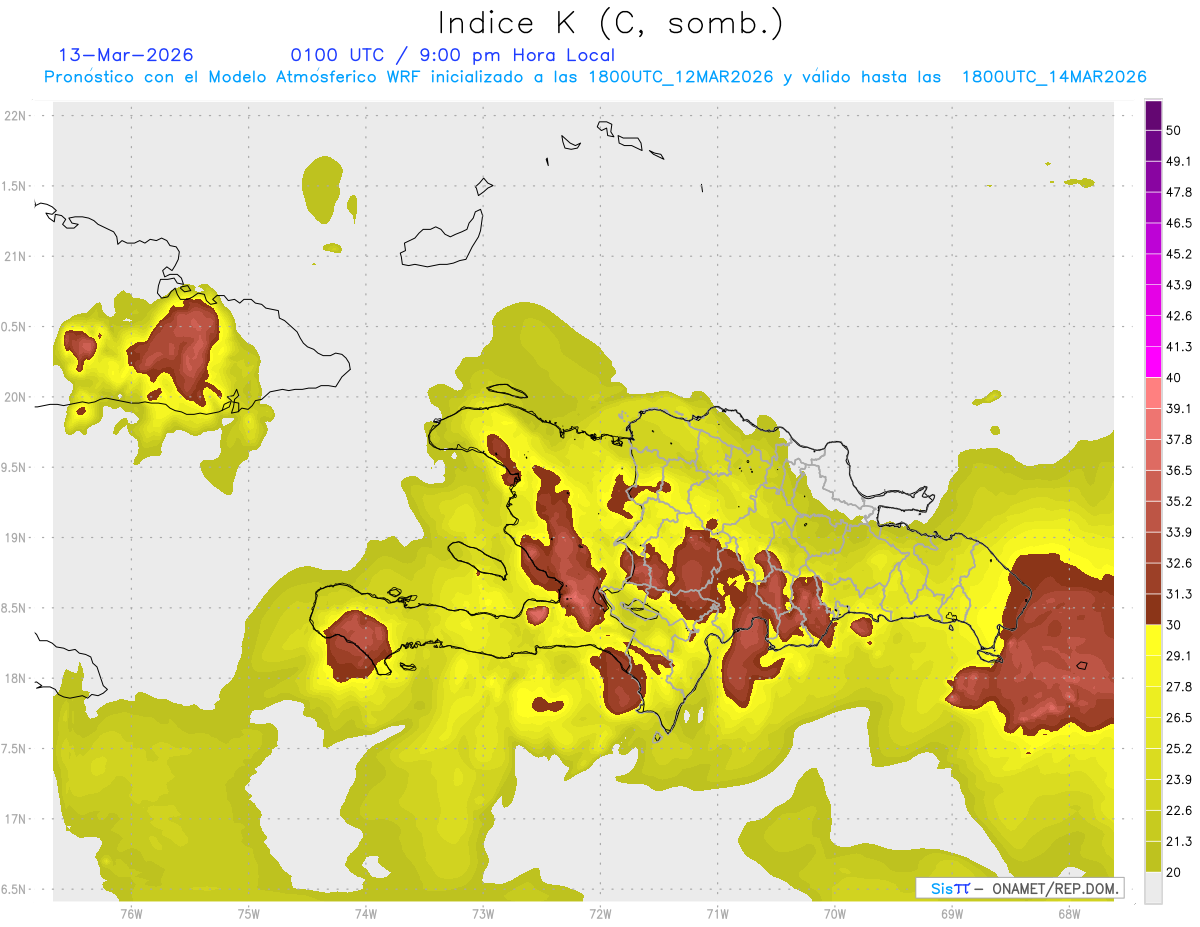Click the longitude axis label "71W"
This screenshot has width=1200, height=927.
tap(717, 914)
